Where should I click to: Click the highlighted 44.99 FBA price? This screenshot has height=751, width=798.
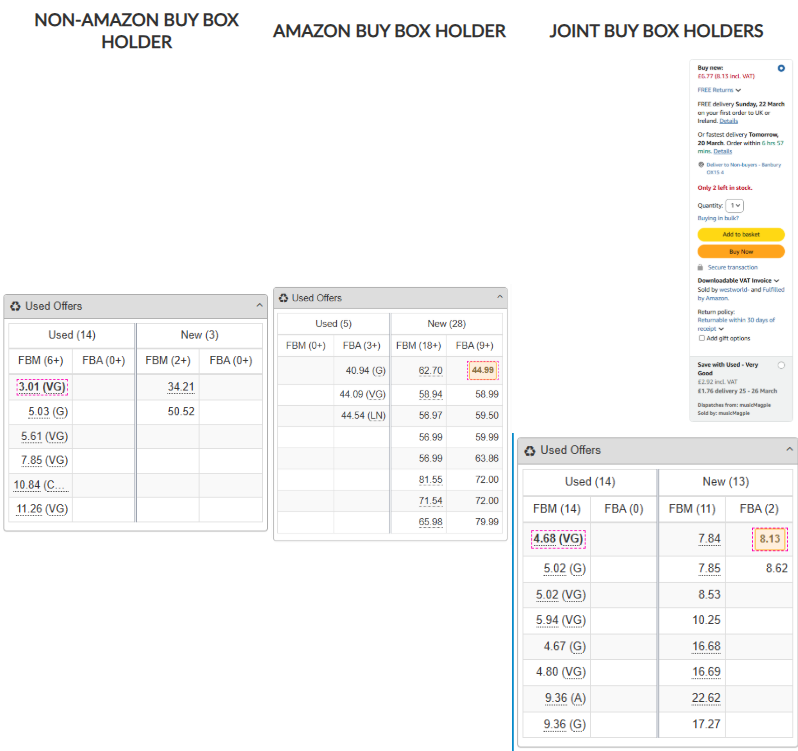pos(482,370)
